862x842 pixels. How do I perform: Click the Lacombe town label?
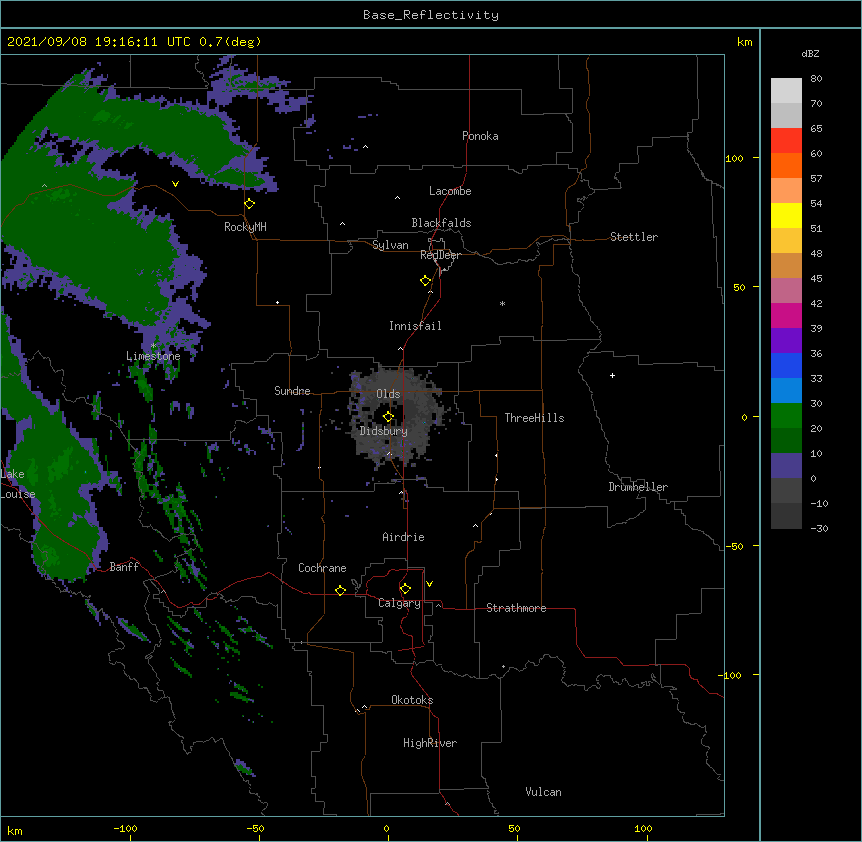click(x=450, y=191)
